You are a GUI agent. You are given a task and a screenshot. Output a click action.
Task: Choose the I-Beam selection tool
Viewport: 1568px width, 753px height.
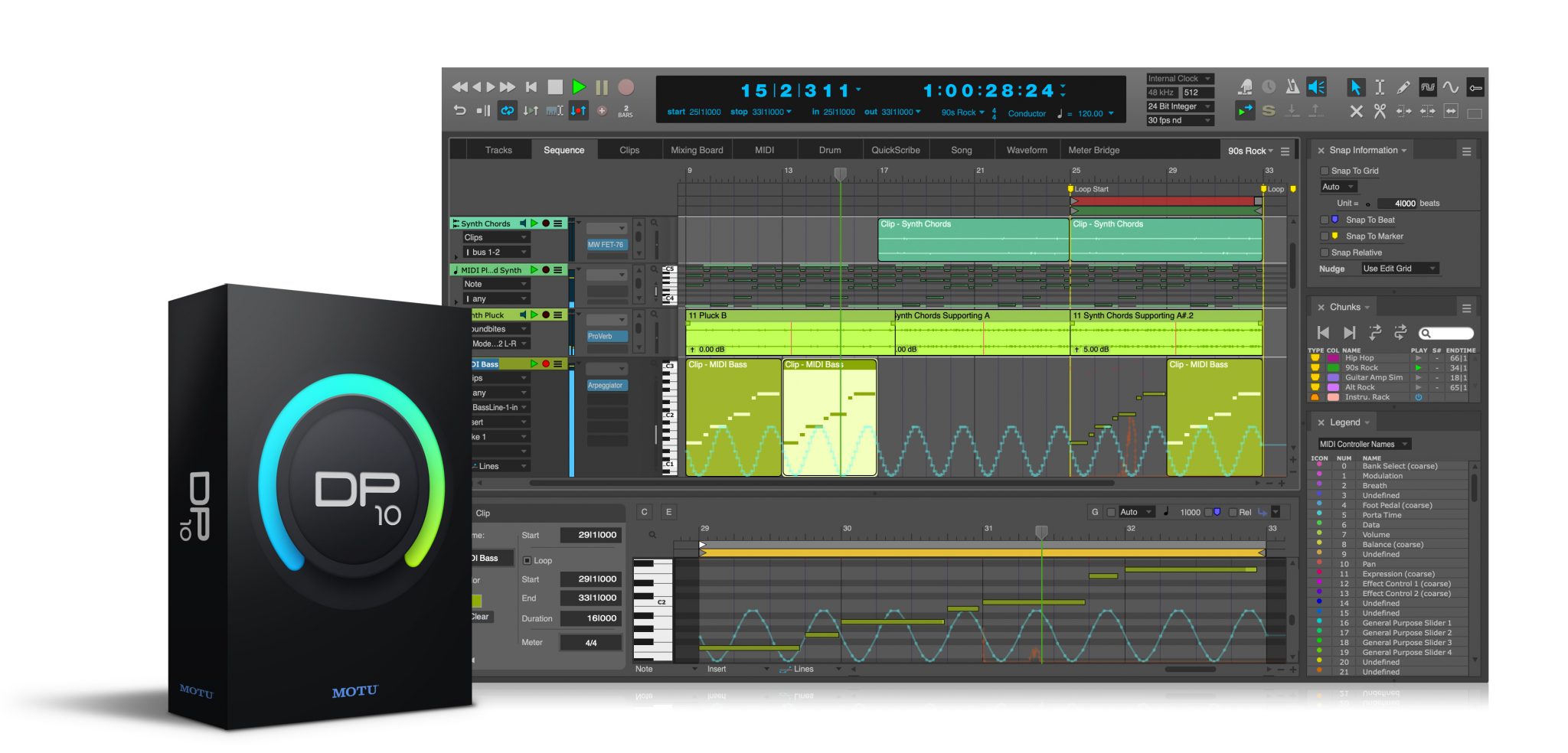pos(1380,87)
